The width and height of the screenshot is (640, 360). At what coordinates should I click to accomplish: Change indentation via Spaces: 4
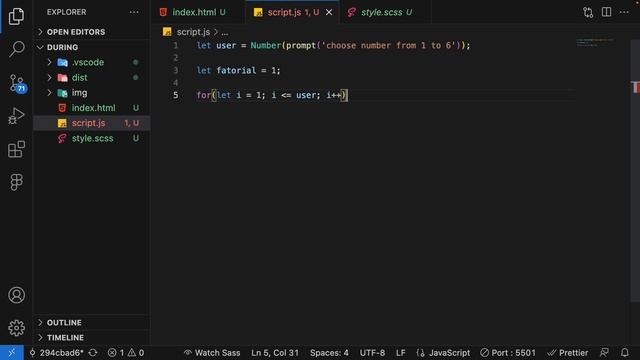329,353
